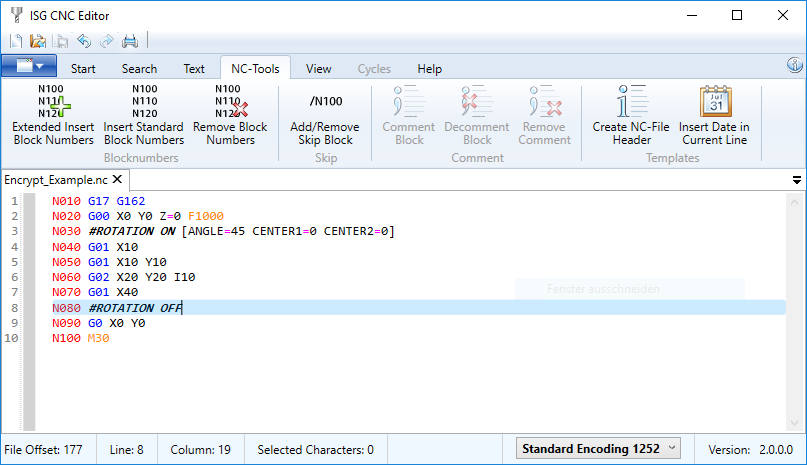Click the editor scrollbar down arrow
Image resolution: width=807 pixels, height=465 pixels.
click(x=794, y=423)
